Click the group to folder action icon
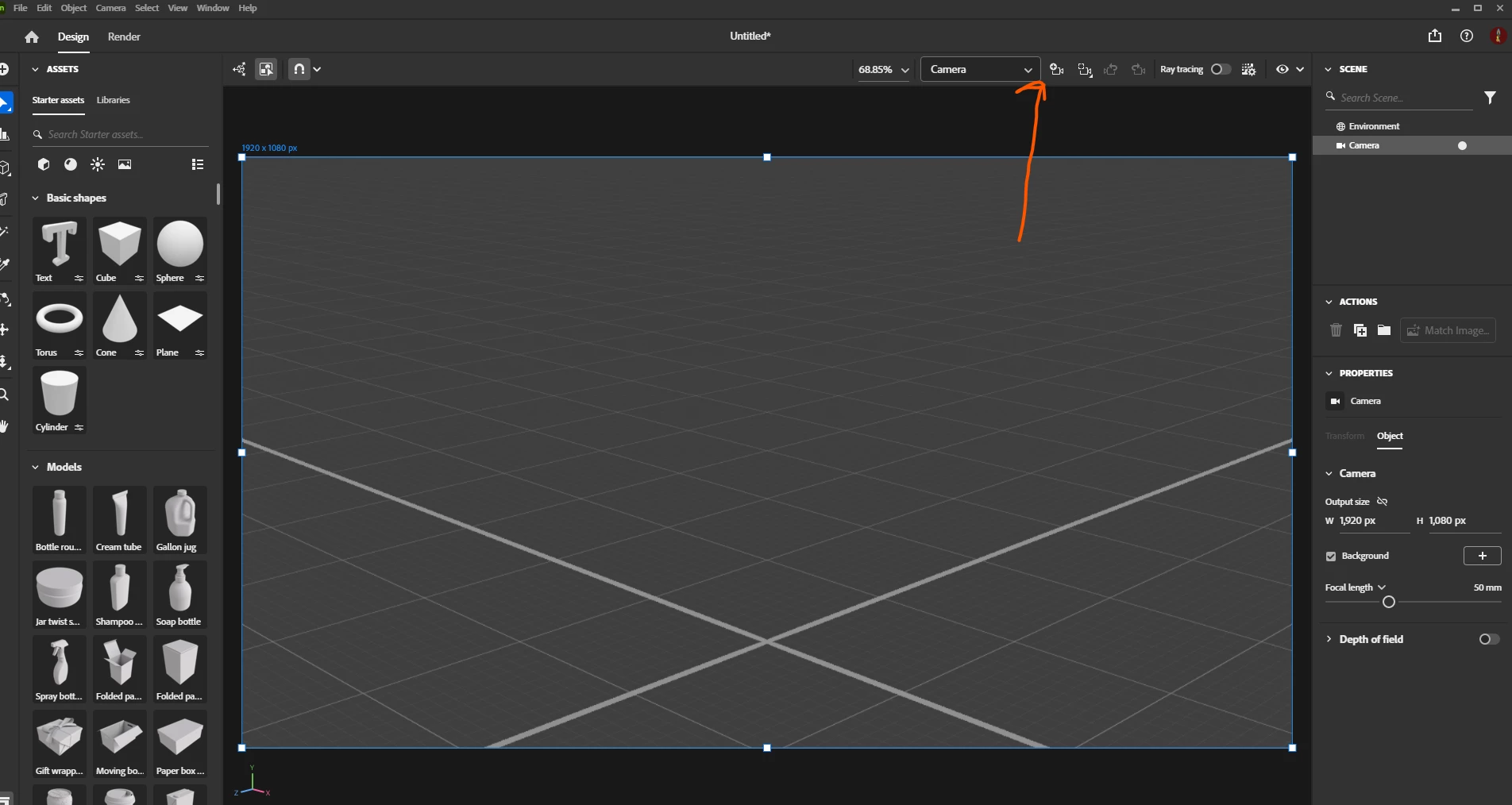 tap(1384, 330)
